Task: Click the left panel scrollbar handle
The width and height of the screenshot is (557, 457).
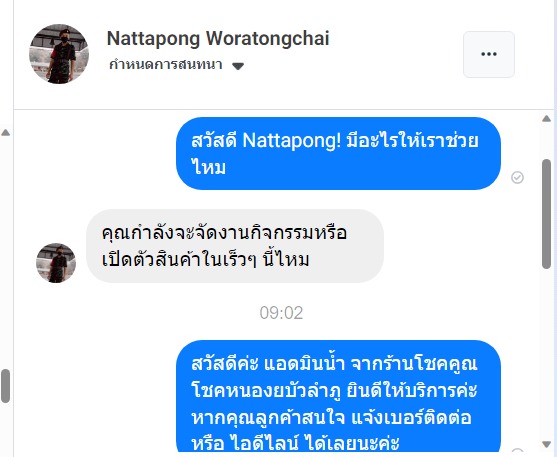Action: pyautogui.click(x=5, y=386)
